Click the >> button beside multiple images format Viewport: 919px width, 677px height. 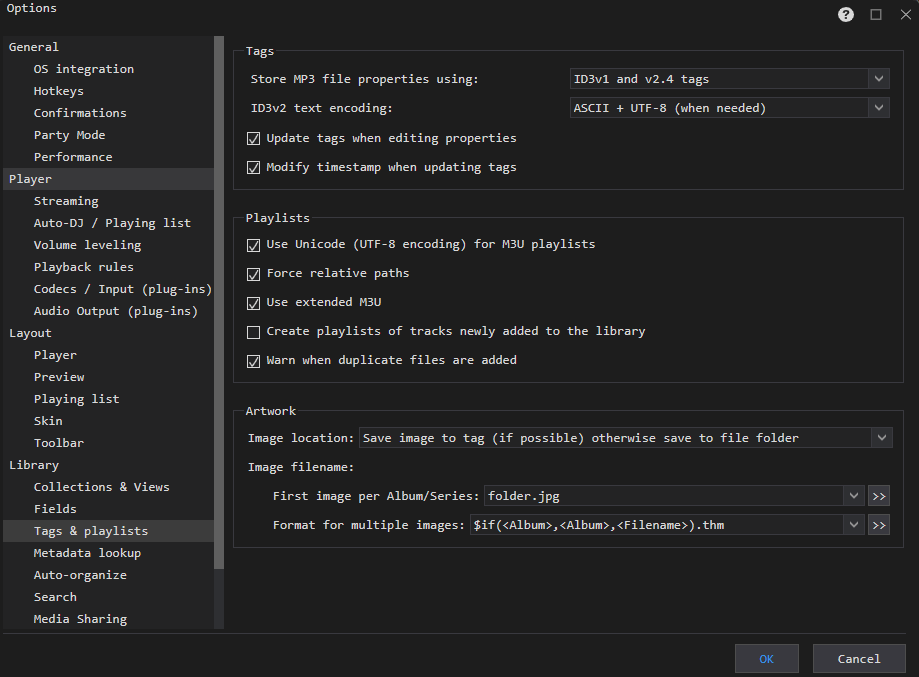pyautogui.click(x=879, y=525)
